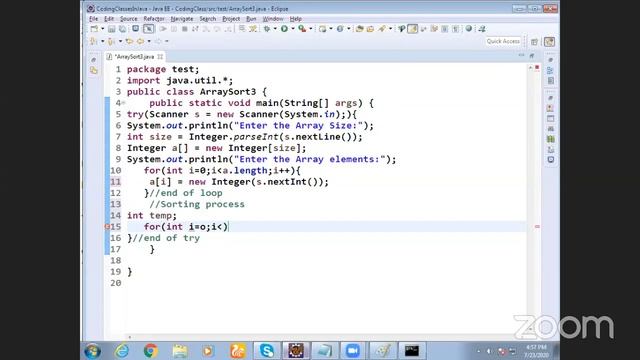Select the ArraySort3.java editor tab
Screen dimensions: 640x360
point(134,57)
